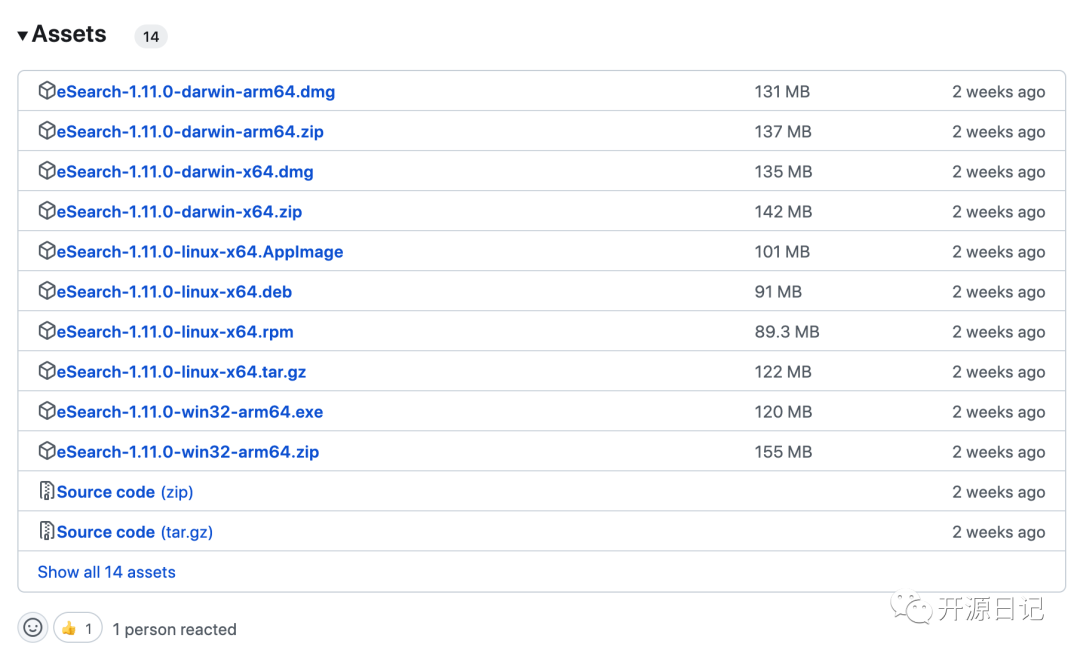Click the 155 MB size text
The image size is (1080, 656).
pos(783,451)
